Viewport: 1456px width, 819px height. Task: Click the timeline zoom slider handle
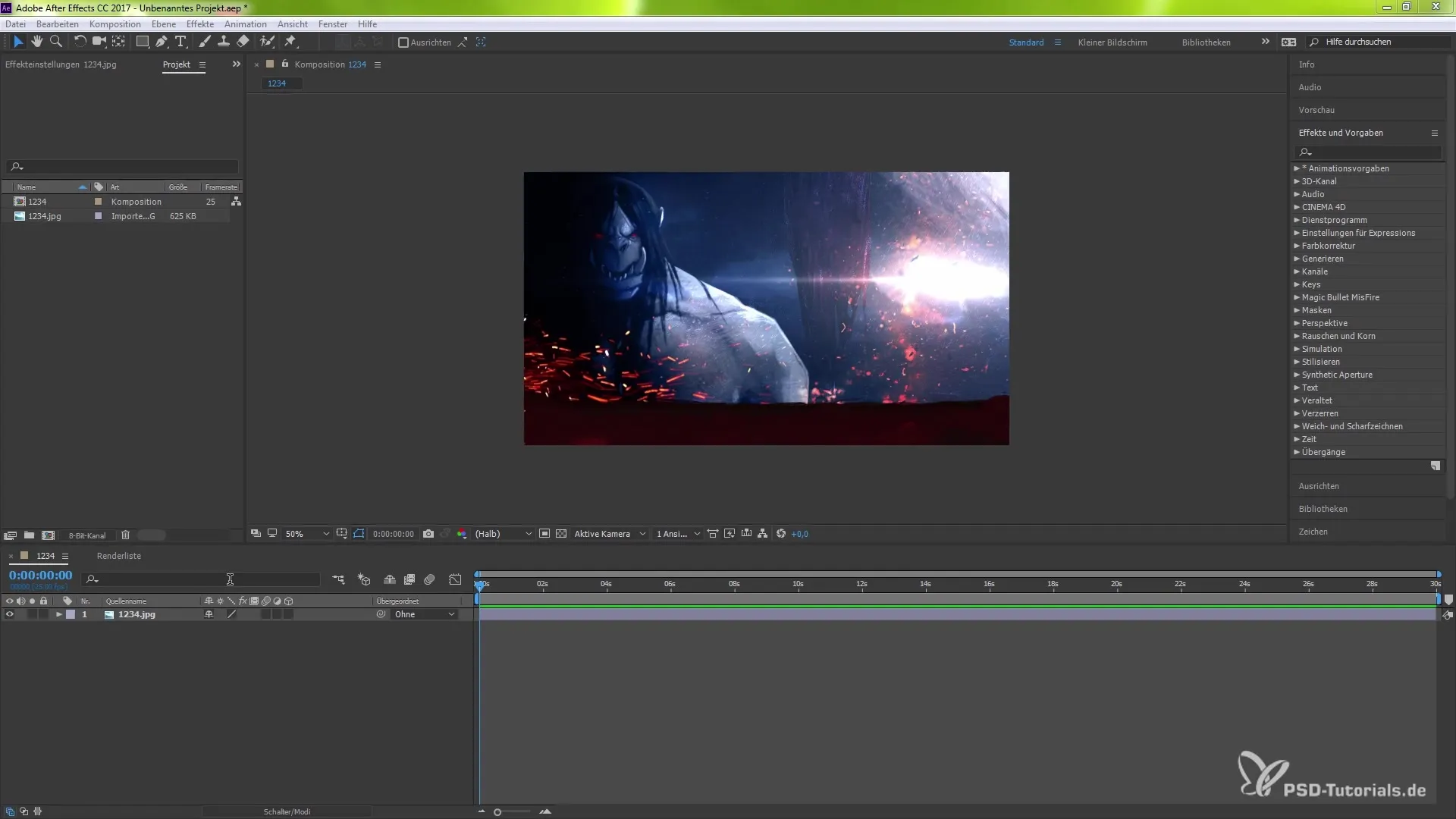pyautogui.click(x=497, y=812)
